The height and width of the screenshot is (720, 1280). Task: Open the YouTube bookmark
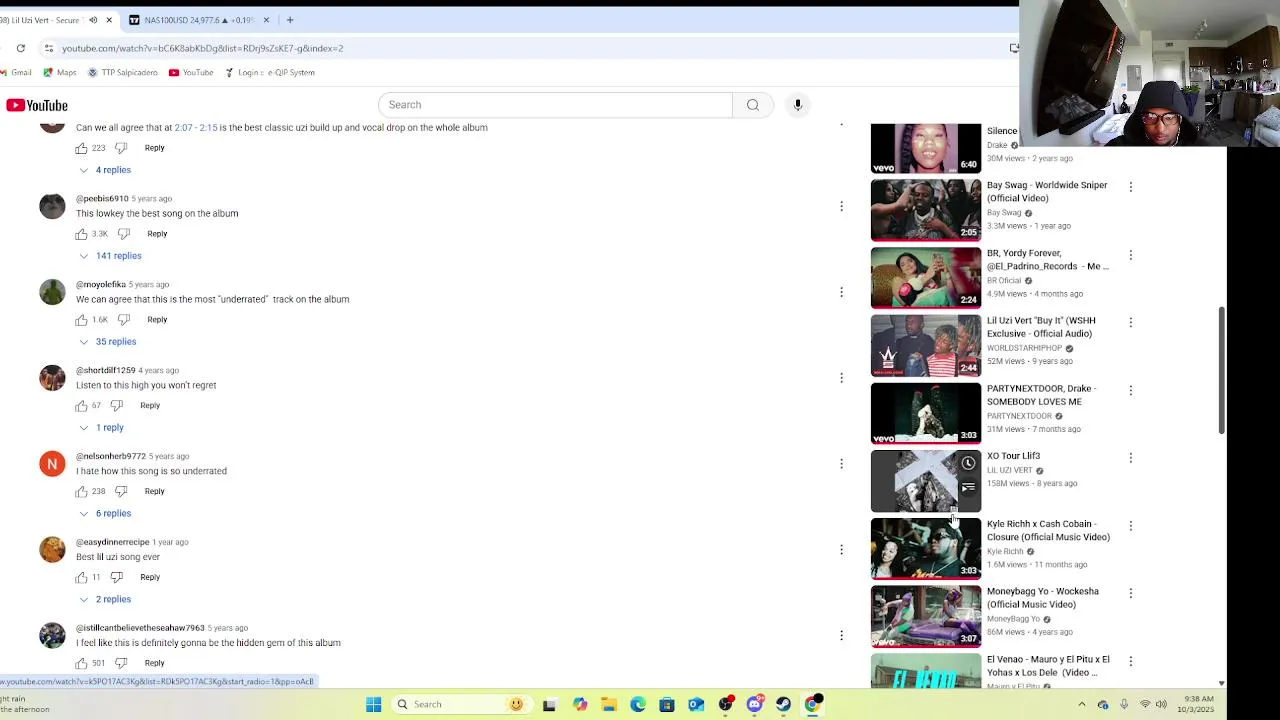(x=191, y=73)
